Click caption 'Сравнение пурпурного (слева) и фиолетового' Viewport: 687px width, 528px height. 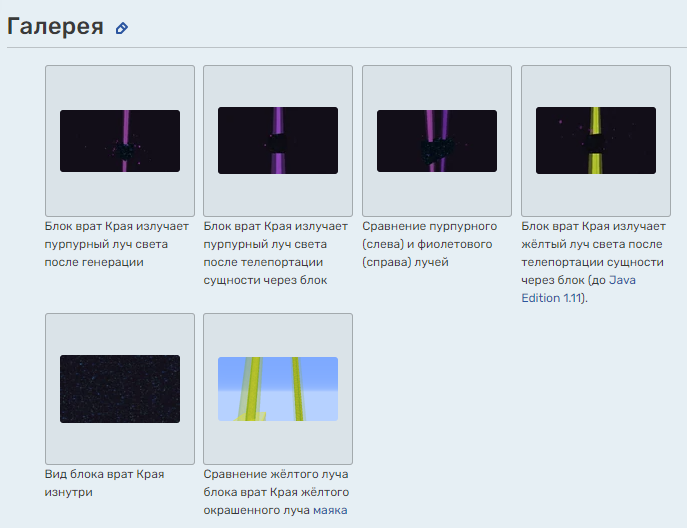coord(429,244)
